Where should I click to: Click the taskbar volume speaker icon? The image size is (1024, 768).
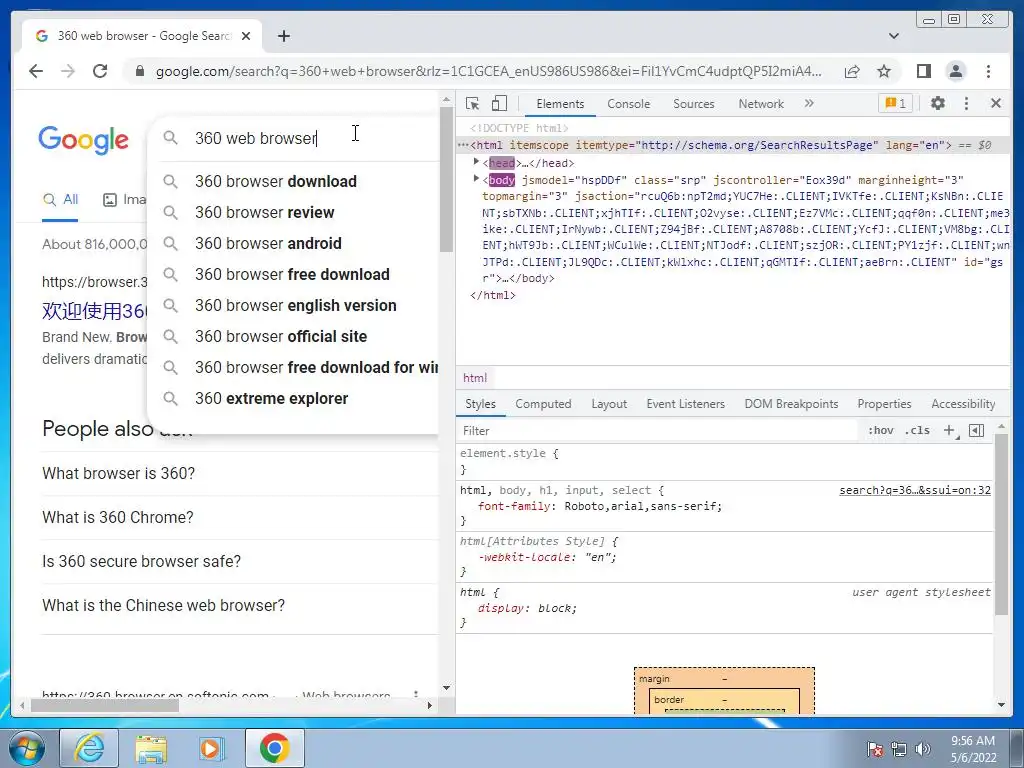click(923, 749)
